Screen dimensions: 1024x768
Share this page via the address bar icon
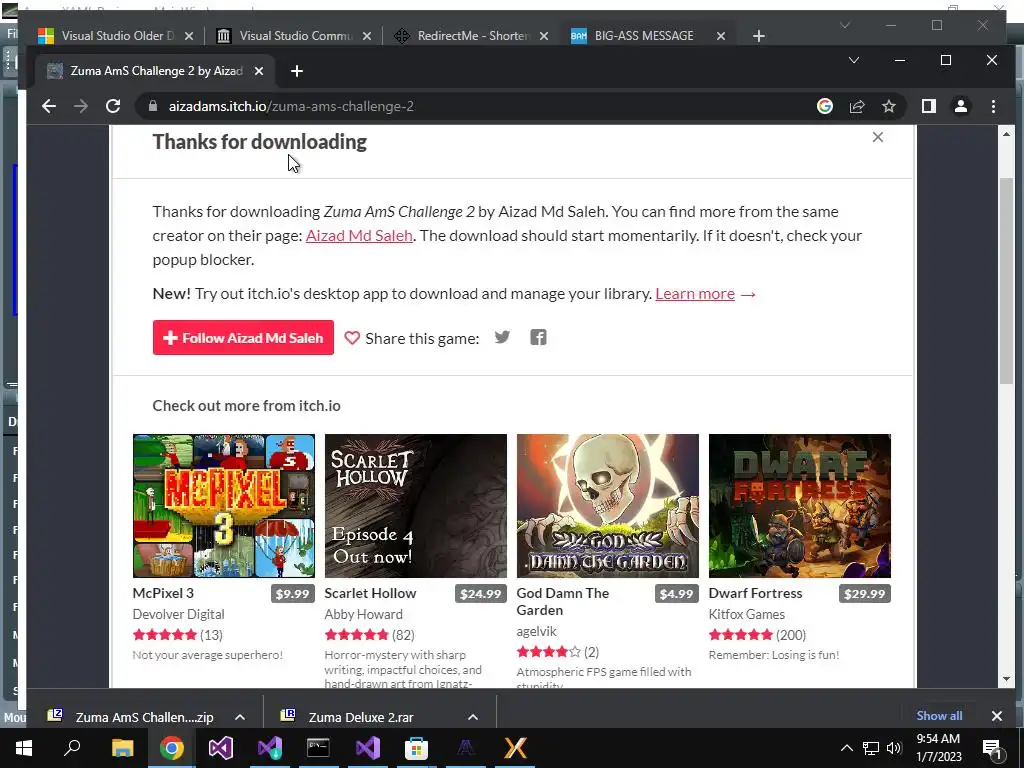click(857, 106)
